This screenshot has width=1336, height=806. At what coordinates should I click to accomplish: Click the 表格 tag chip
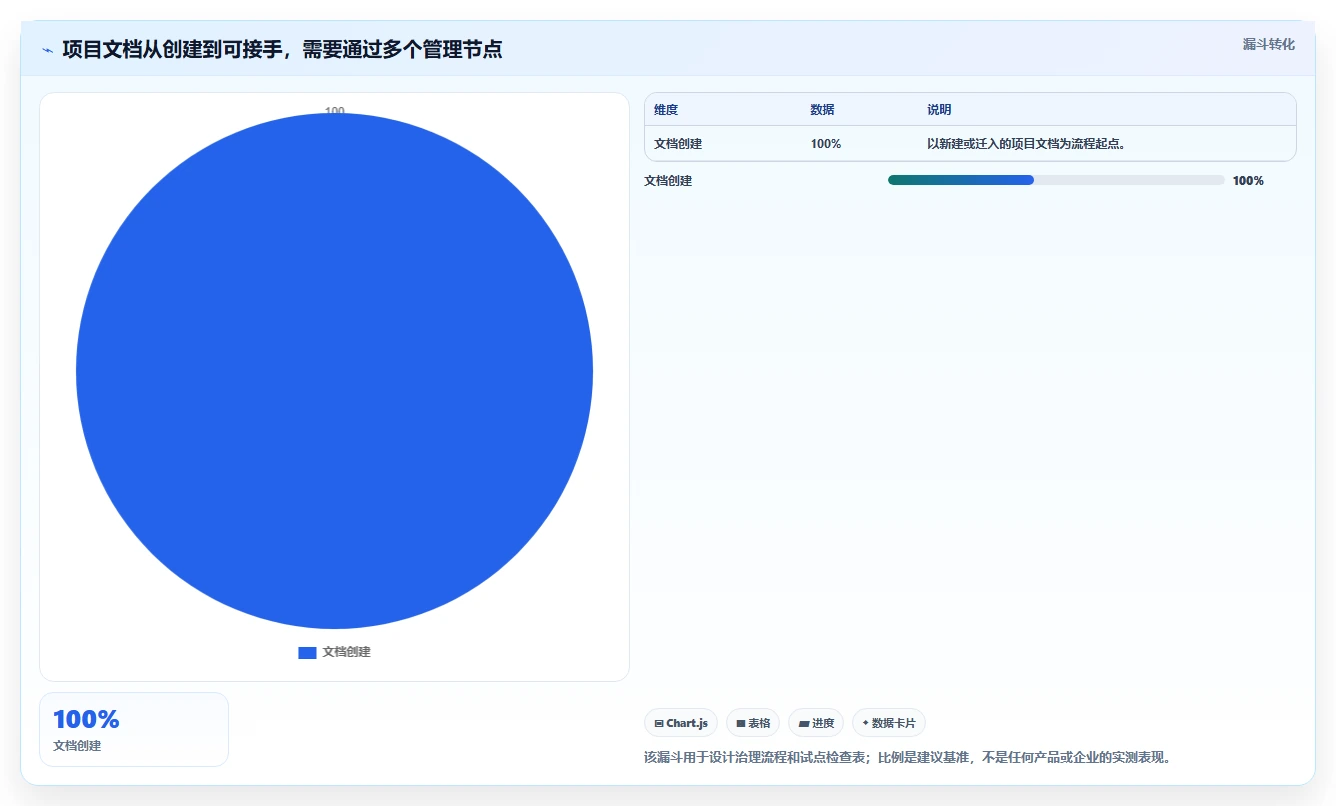(x=753, y=723)
